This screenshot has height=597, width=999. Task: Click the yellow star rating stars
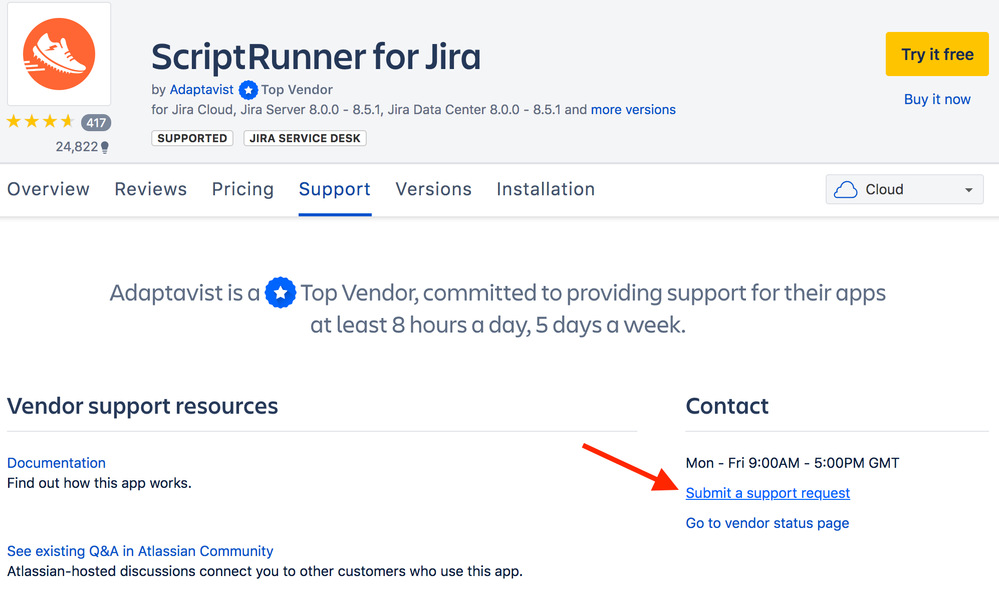[38, 121]
